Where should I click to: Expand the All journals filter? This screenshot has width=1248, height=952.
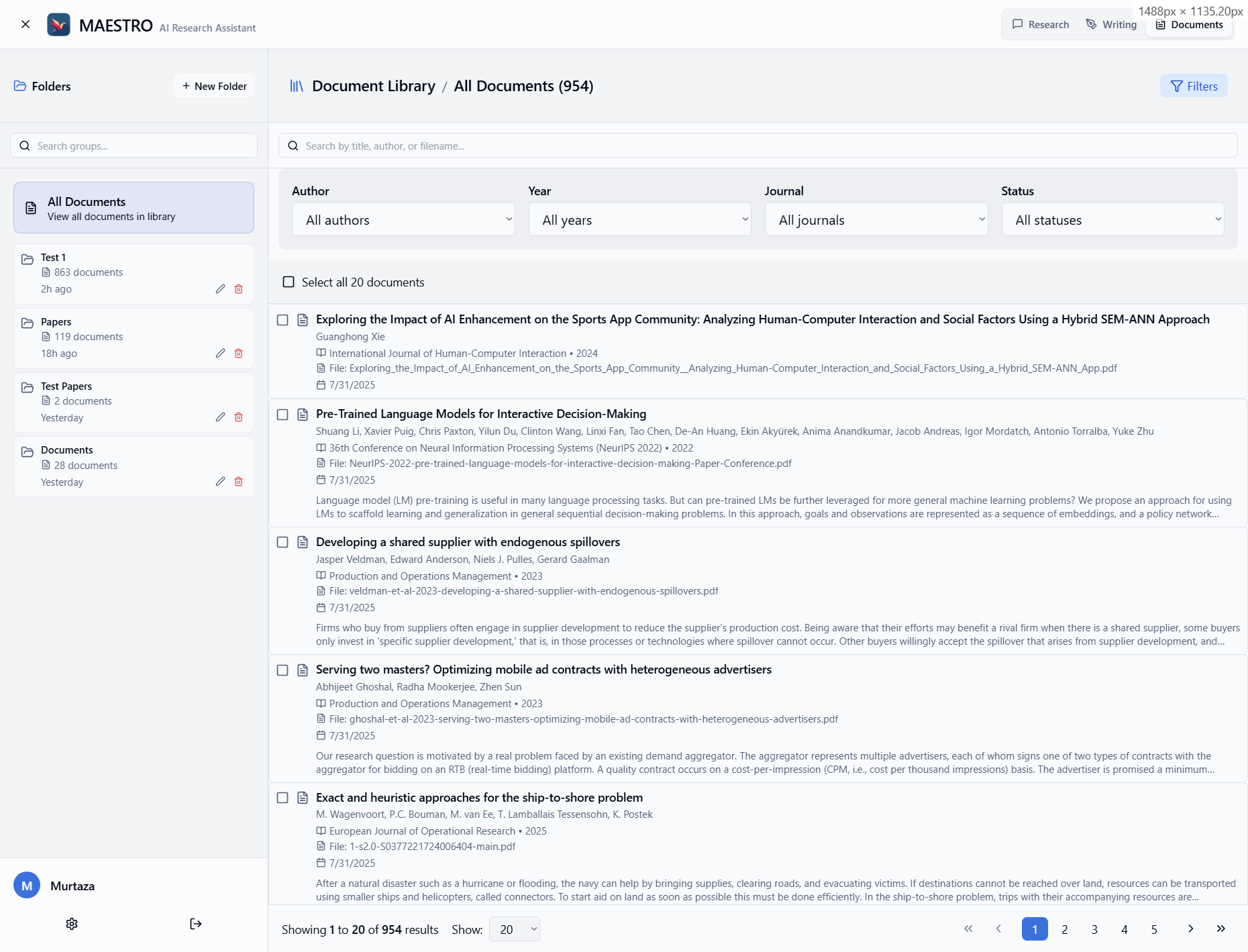[x=876, y=220]
